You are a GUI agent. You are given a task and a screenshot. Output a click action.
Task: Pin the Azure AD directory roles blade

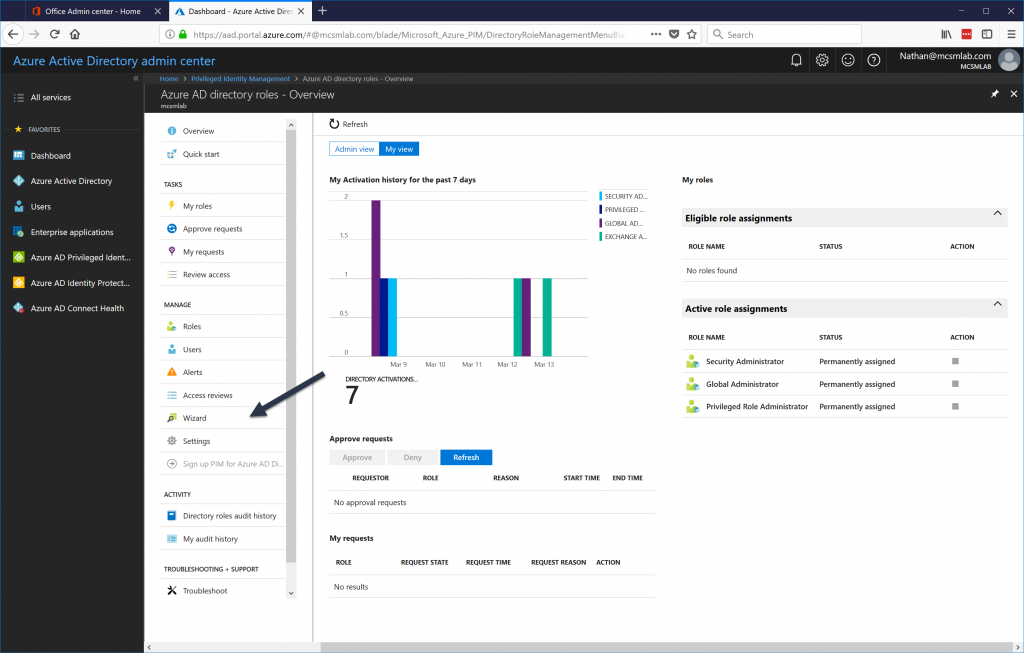(993, 93)
